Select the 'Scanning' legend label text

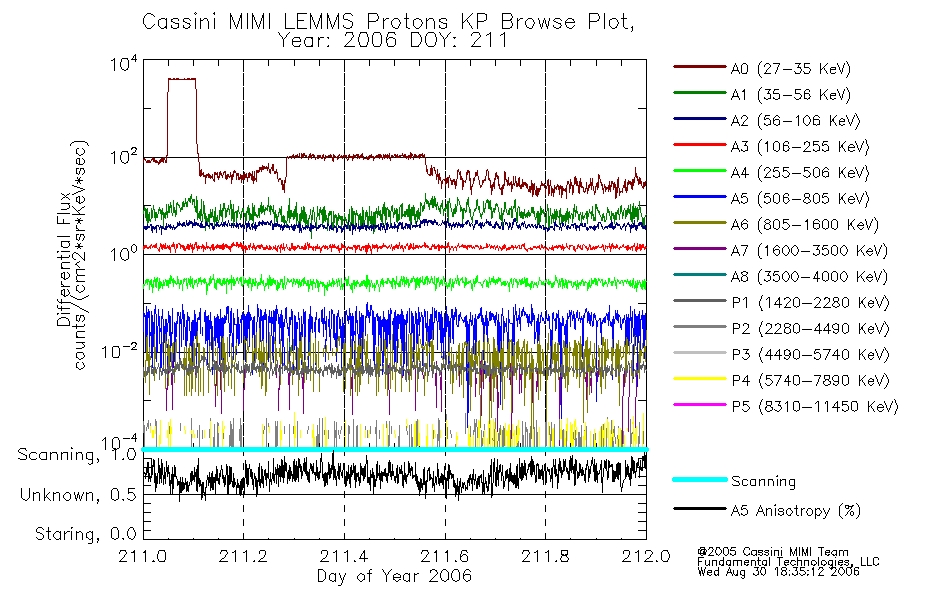pos(763,482)
